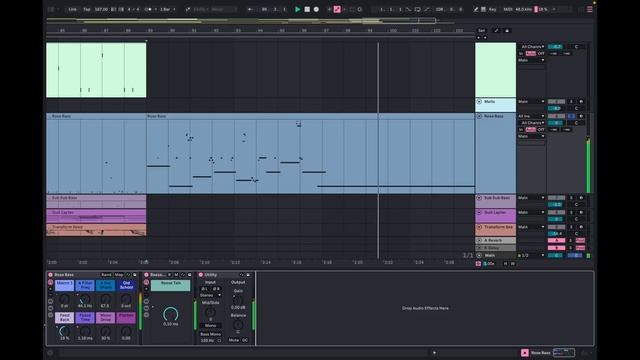Toggle the DC filter button in Utility
Image resolution: width=640 pixels, height=360 pixels.
[245, 340]
